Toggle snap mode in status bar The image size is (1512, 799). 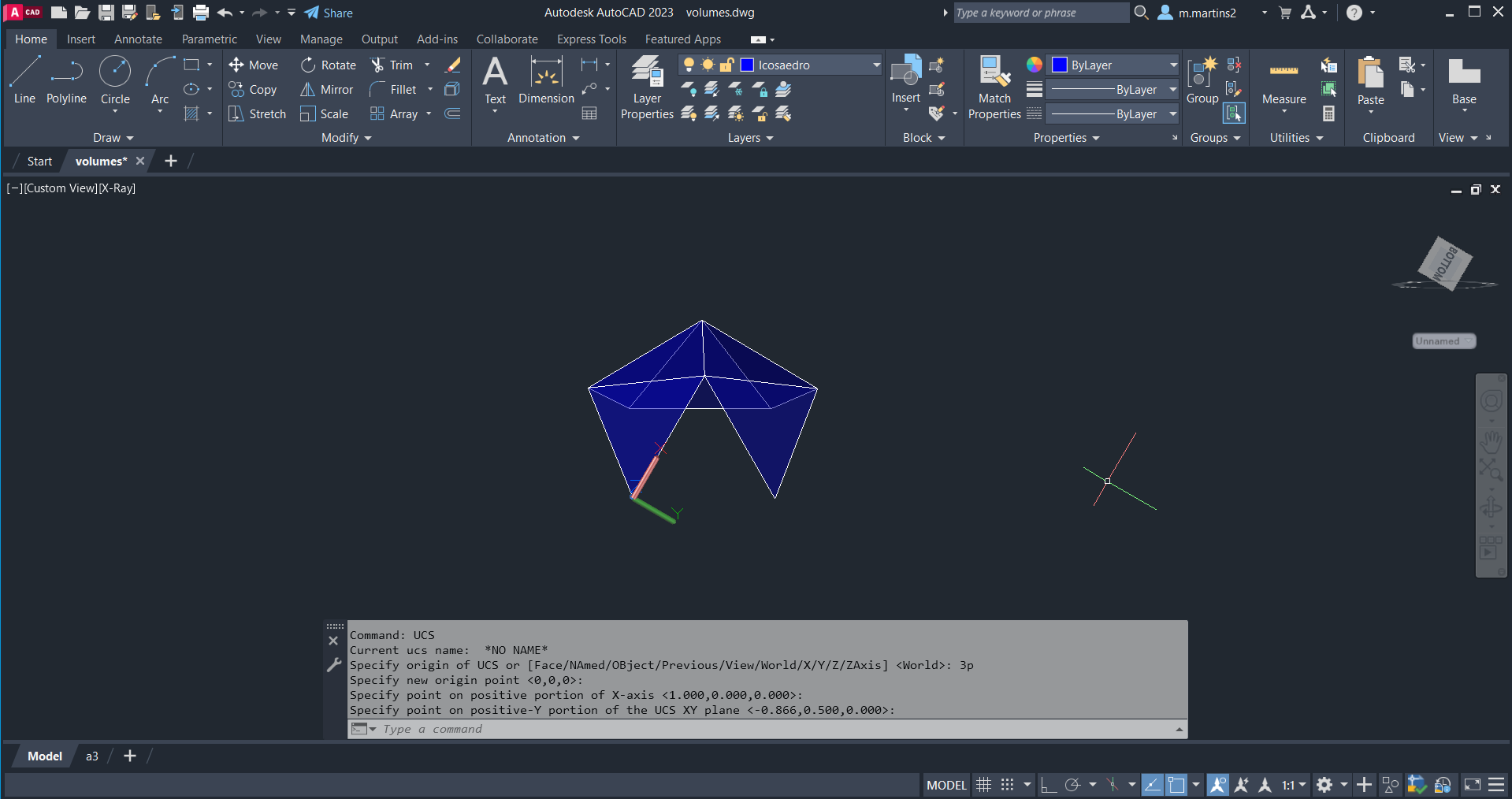click(1007, 785)
